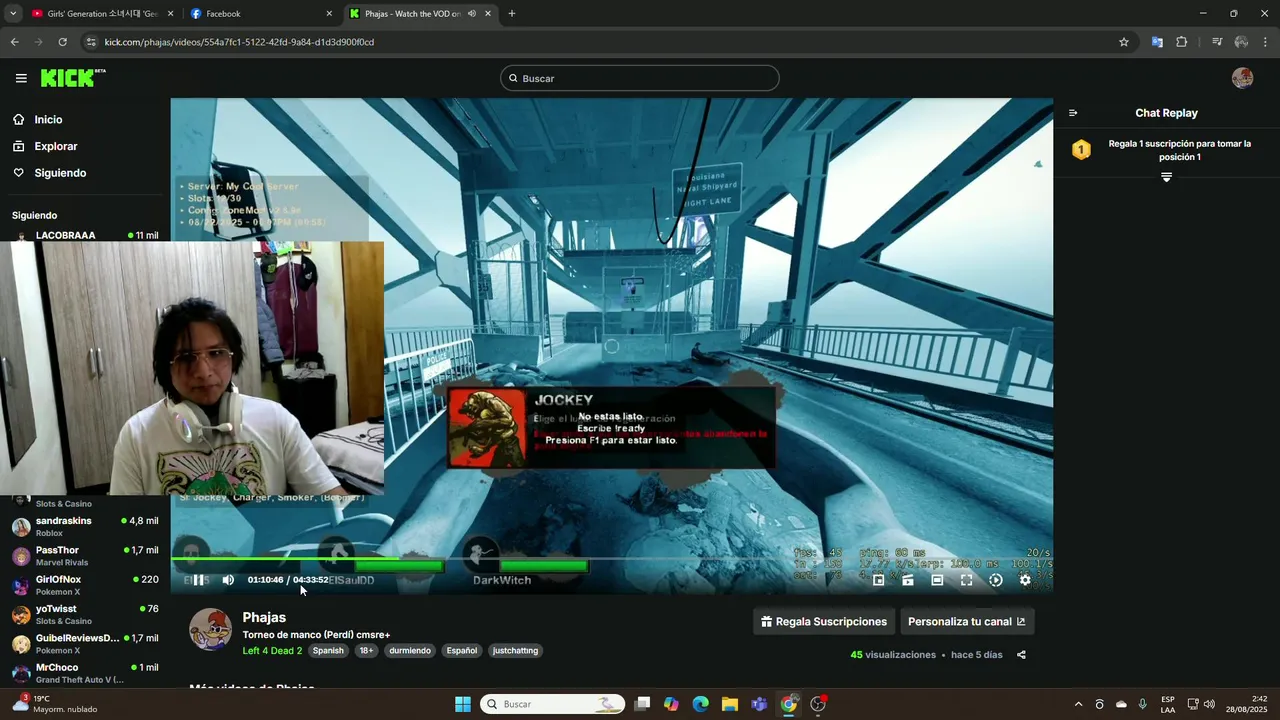Open sandraskins channel in sidebar

(x=85, y=527)
